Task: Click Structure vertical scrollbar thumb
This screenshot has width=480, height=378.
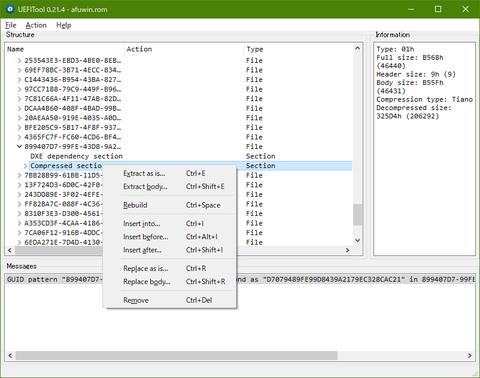Action: 358,215
